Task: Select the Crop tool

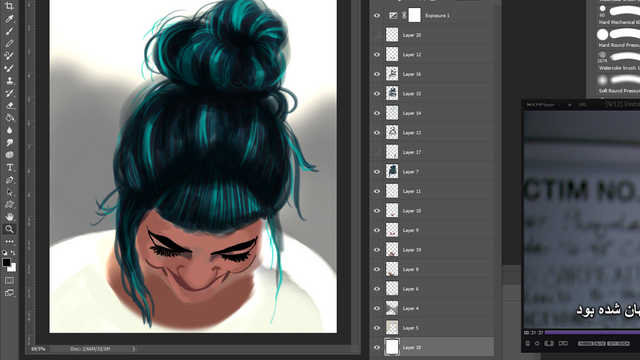Action: [9, 6]
